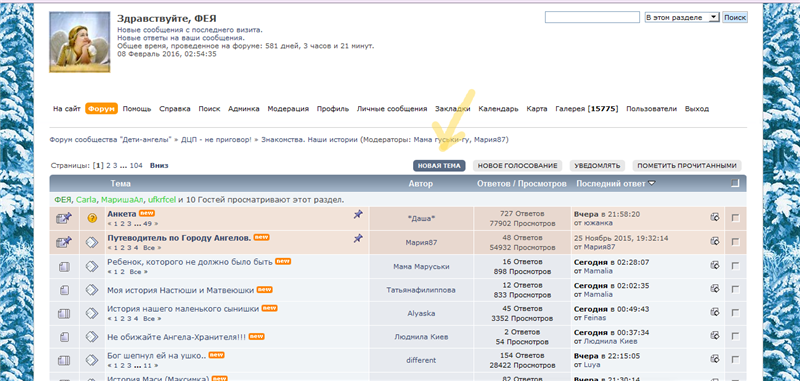Show all pages via 'Все' under Ребенок, которого
The height and width of the screenshot is (381, 800).
pos(135,271)
